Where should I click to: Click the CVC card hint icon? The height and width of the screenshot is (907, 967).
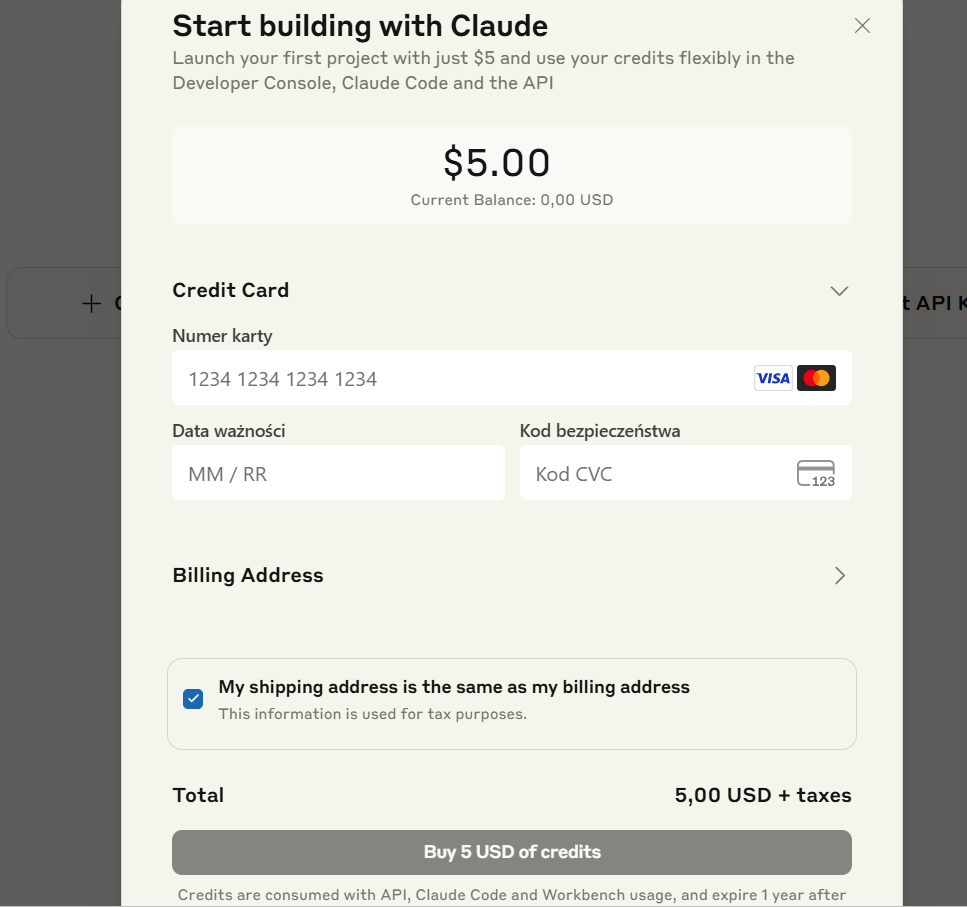click(816, 473)
